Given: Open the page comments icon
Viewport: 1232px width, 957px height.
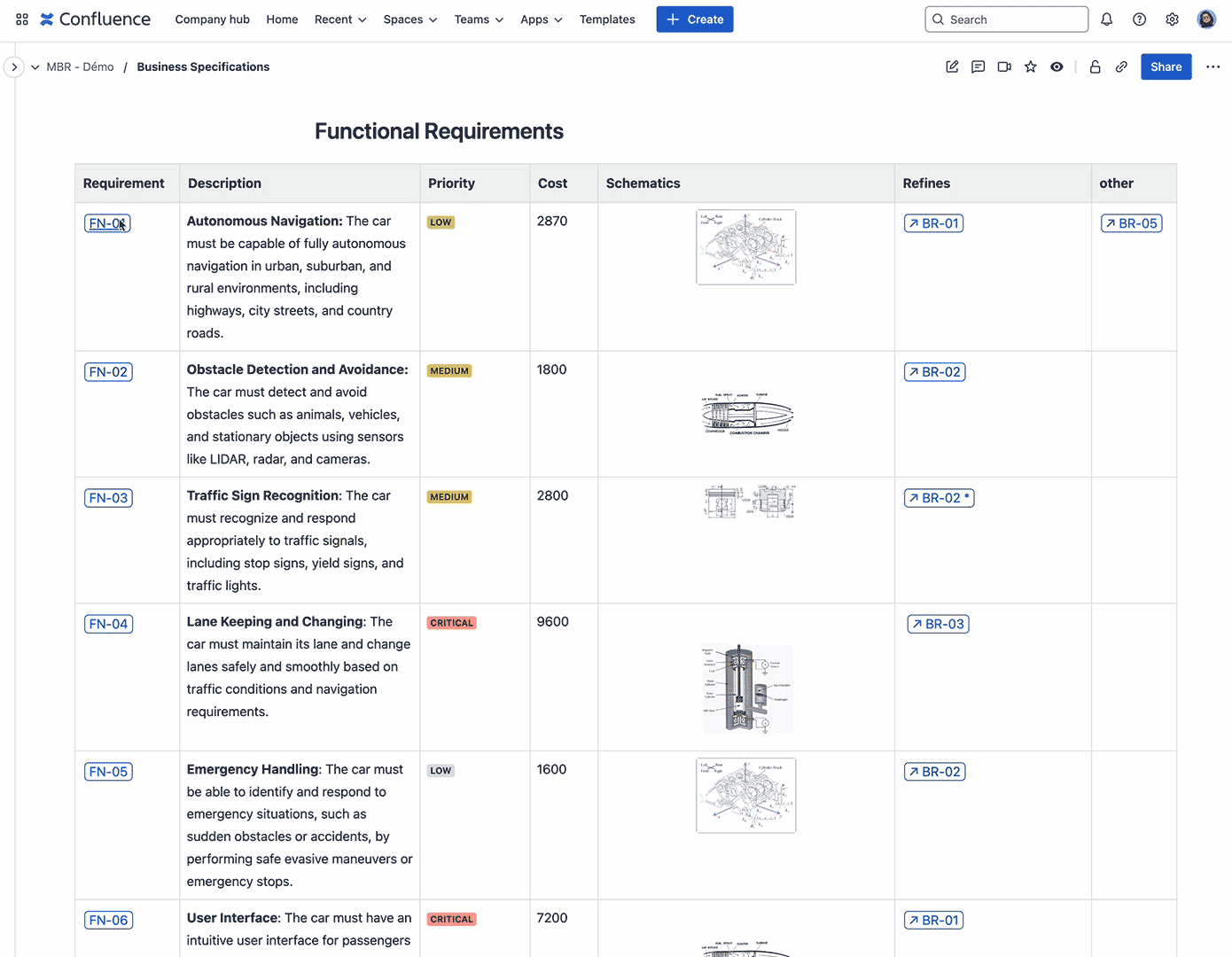Looking at the screenshot, I should point(978,66).
